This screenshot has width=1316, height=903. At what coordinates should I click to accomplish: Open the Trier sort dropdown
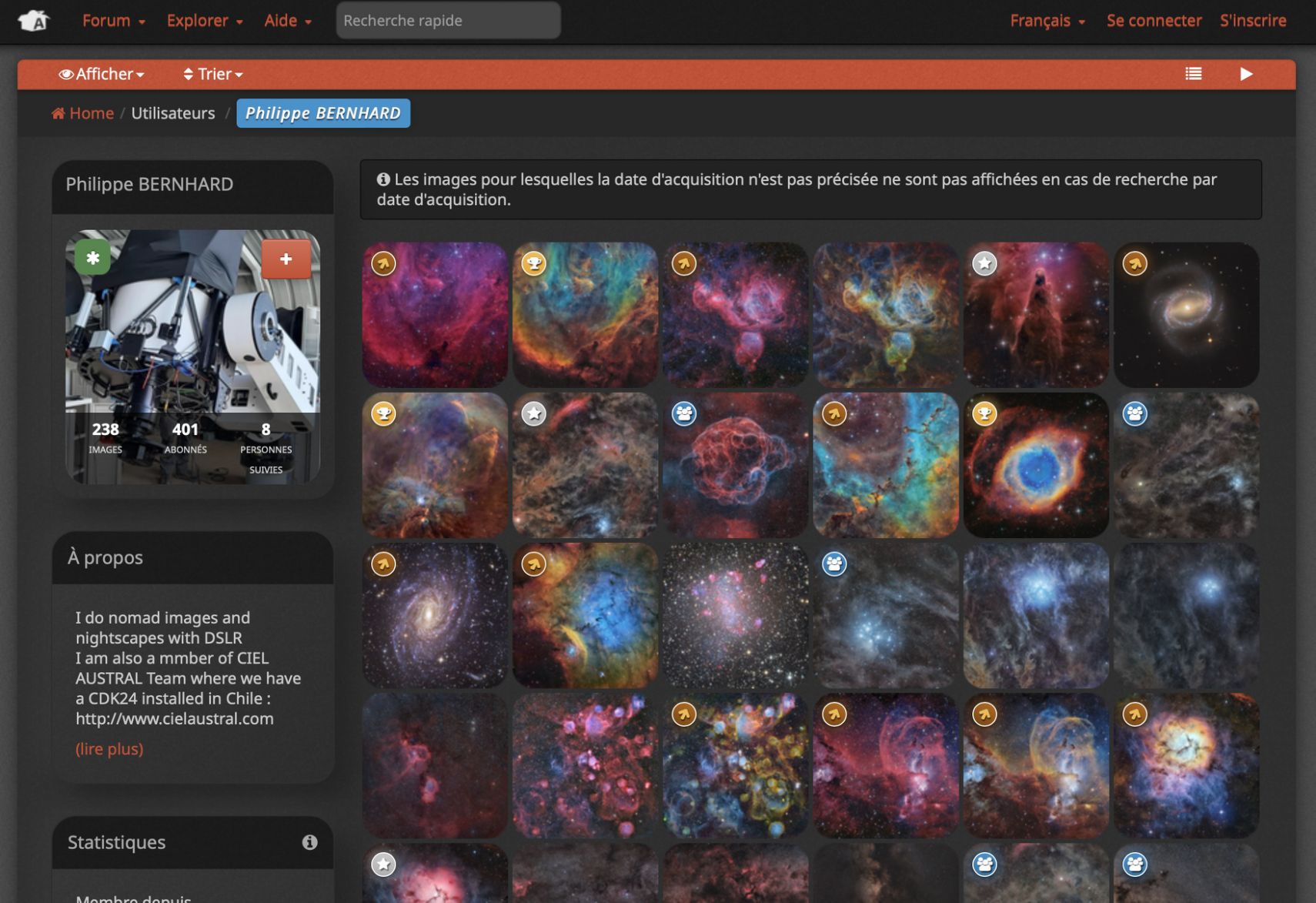(213, 74)
